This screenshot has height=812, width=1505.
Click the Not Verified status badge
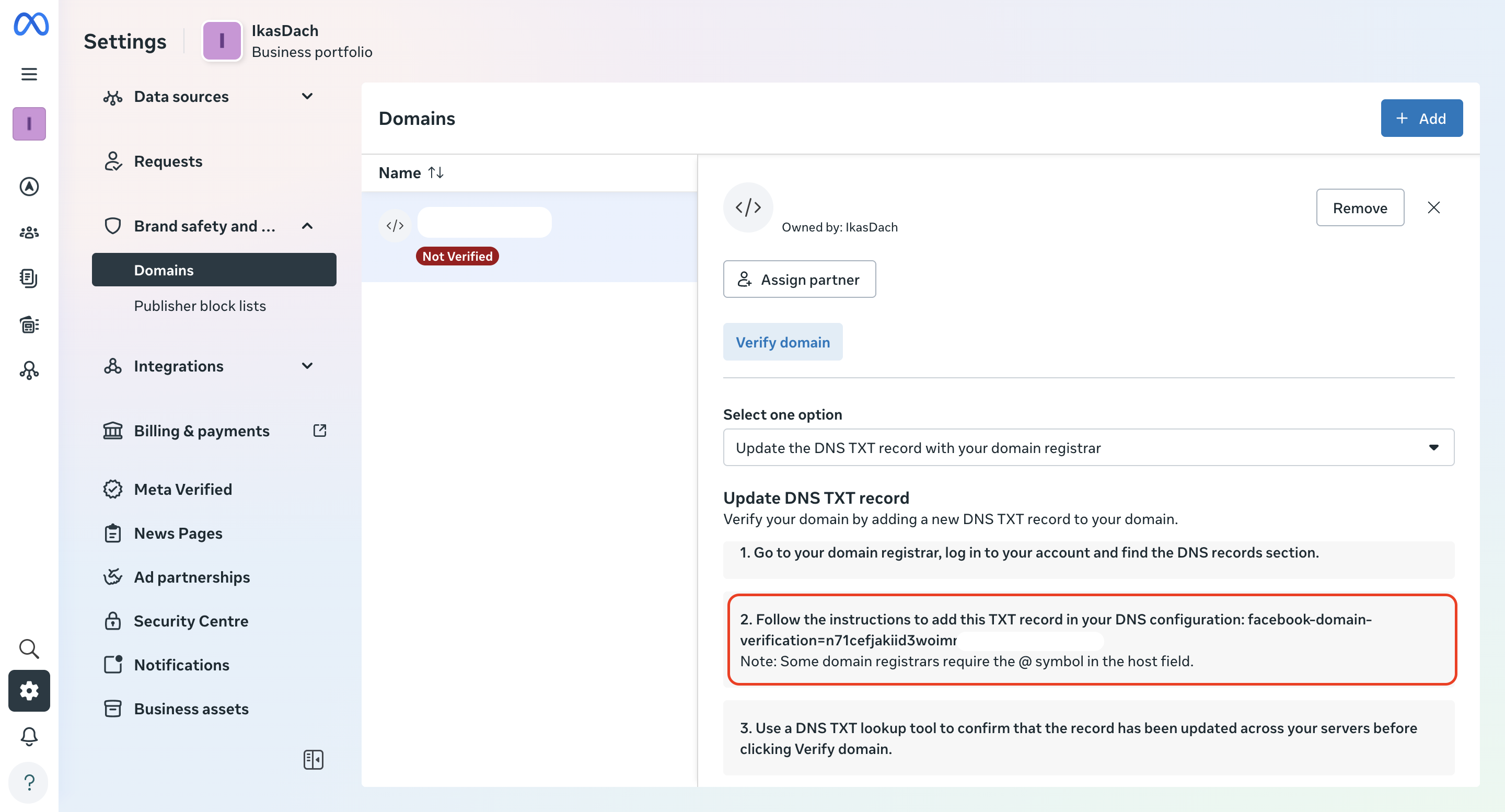coord(457,256)
